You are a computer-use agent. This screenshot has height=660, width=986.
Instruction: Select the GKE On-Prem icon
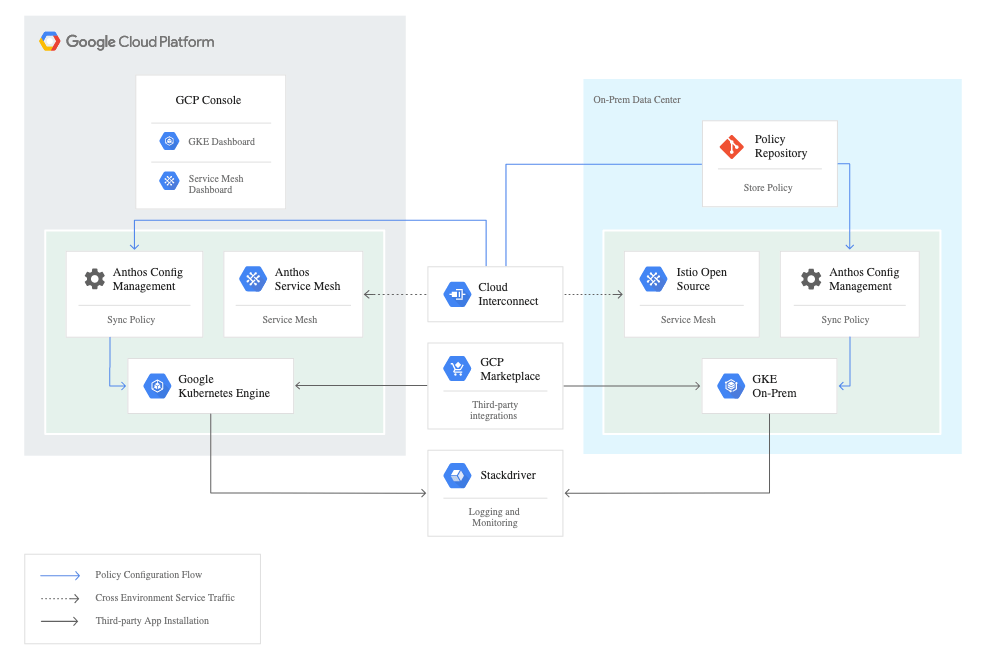click(x=731, y=386)
